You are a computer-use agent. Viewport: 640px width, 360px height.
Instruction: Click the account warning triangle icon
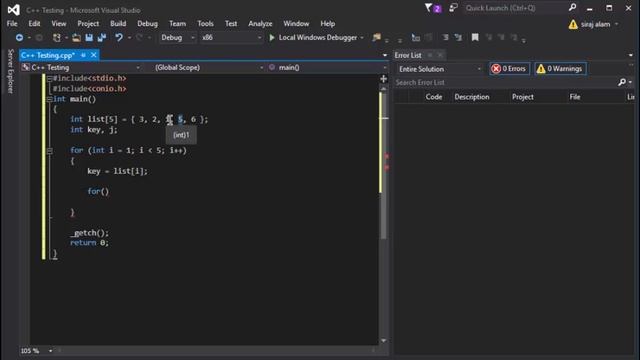[573, 24]
